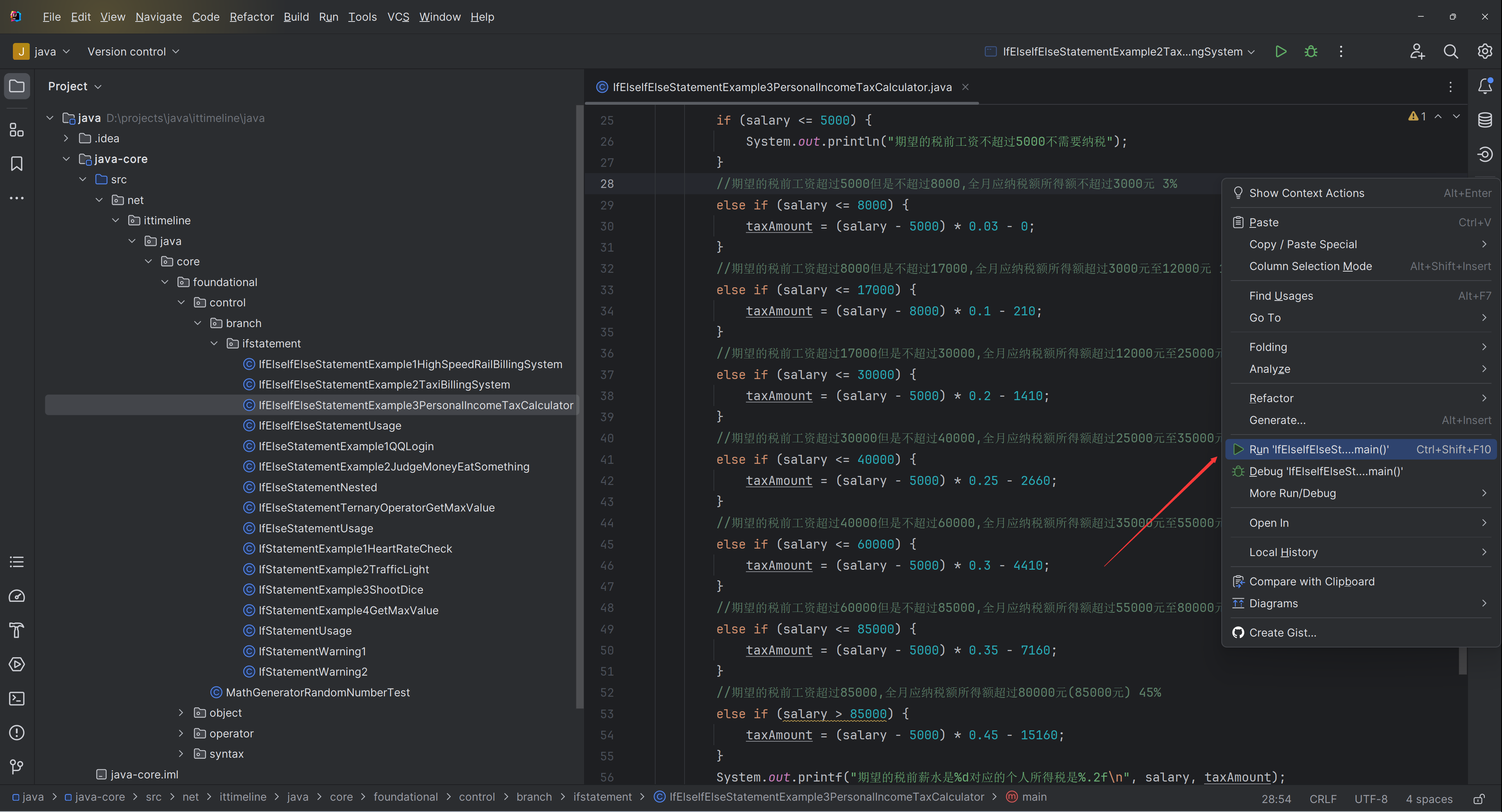The image size is (1502, 812).
Task: Click UTF-8 encoding in status bar
Action: click(1371, 799)
